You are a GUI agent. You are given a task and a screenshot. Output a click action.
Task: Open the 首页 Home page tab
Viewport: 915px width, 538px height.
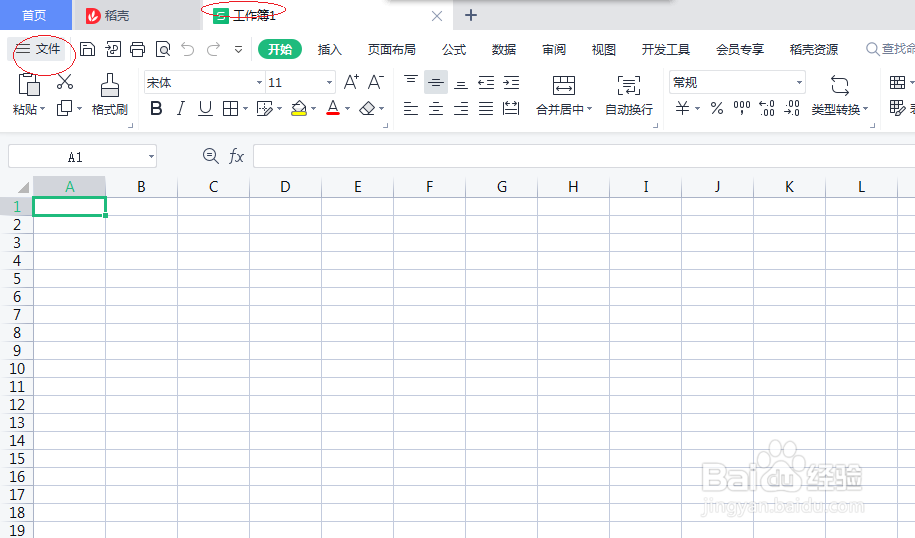[x=35, y=15]
